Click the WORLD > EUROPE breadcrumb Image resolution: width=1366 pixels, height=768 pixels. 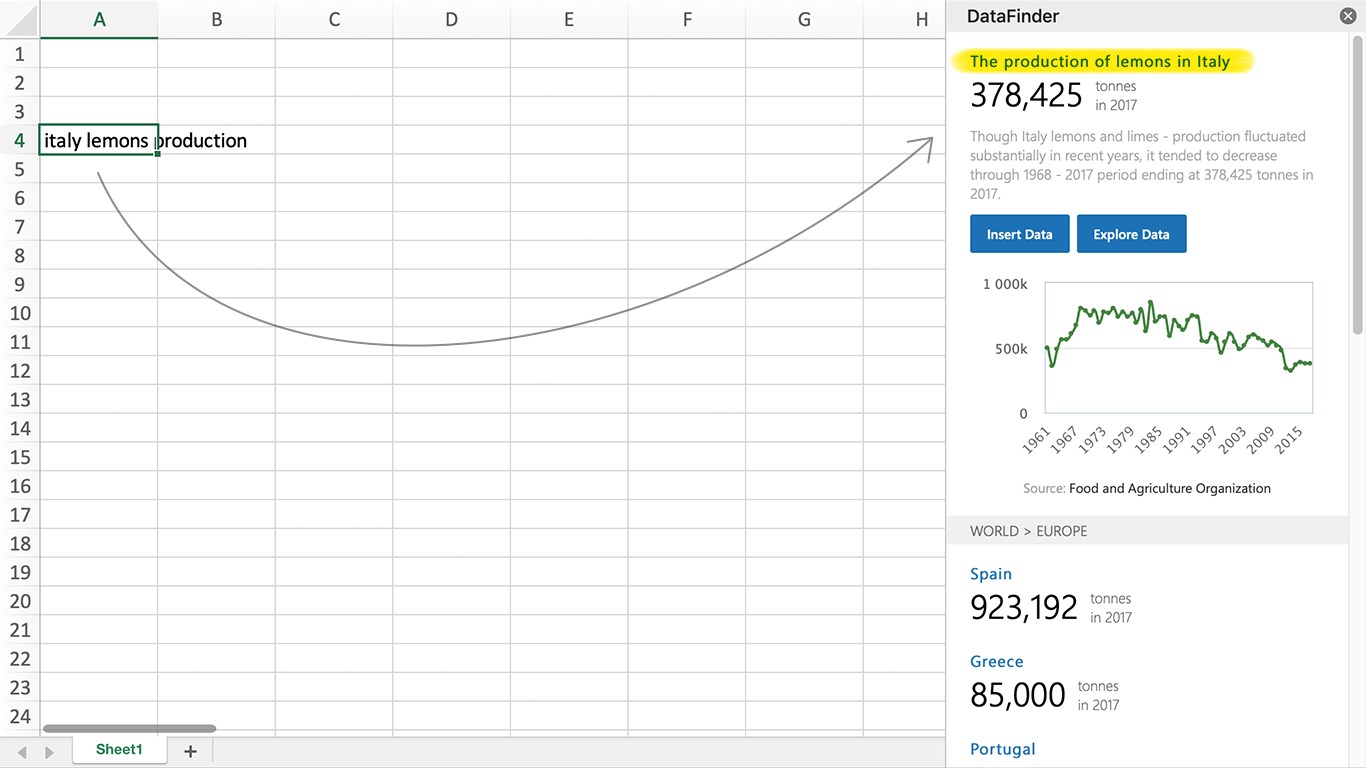[1028, 531]
